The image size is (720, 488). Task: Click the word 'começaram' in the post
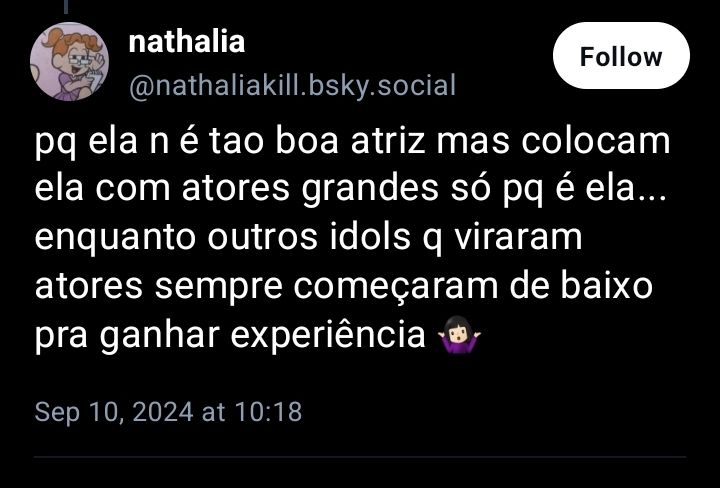395,288
